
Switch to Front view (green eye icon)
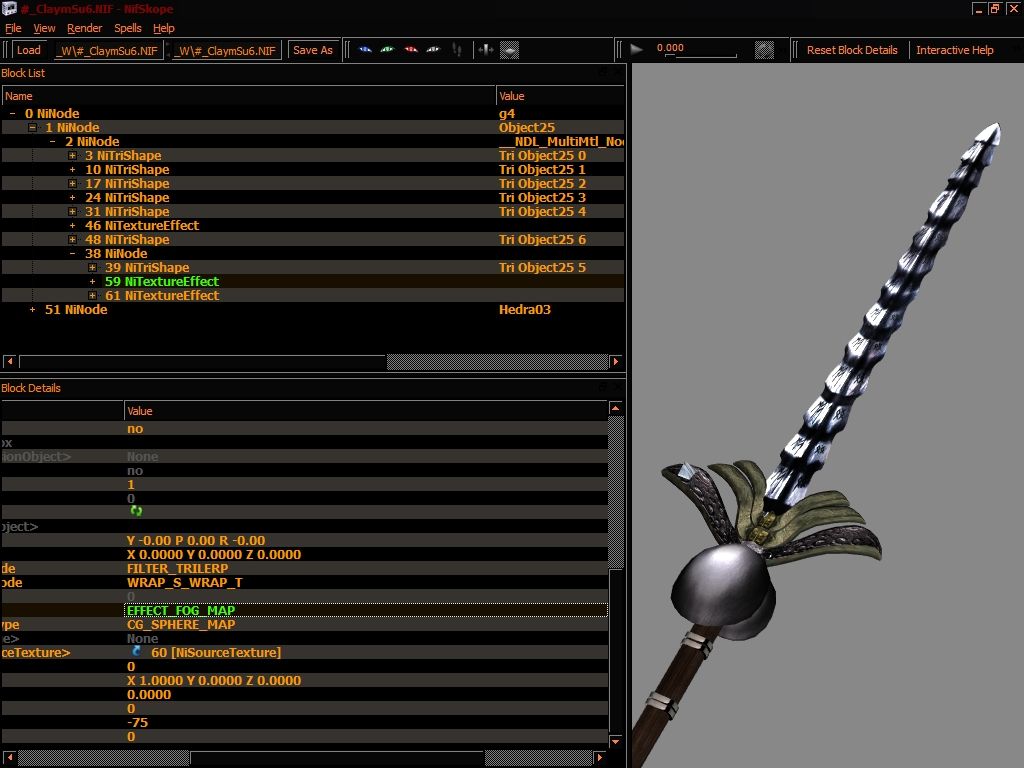click(x=388, y=50)
